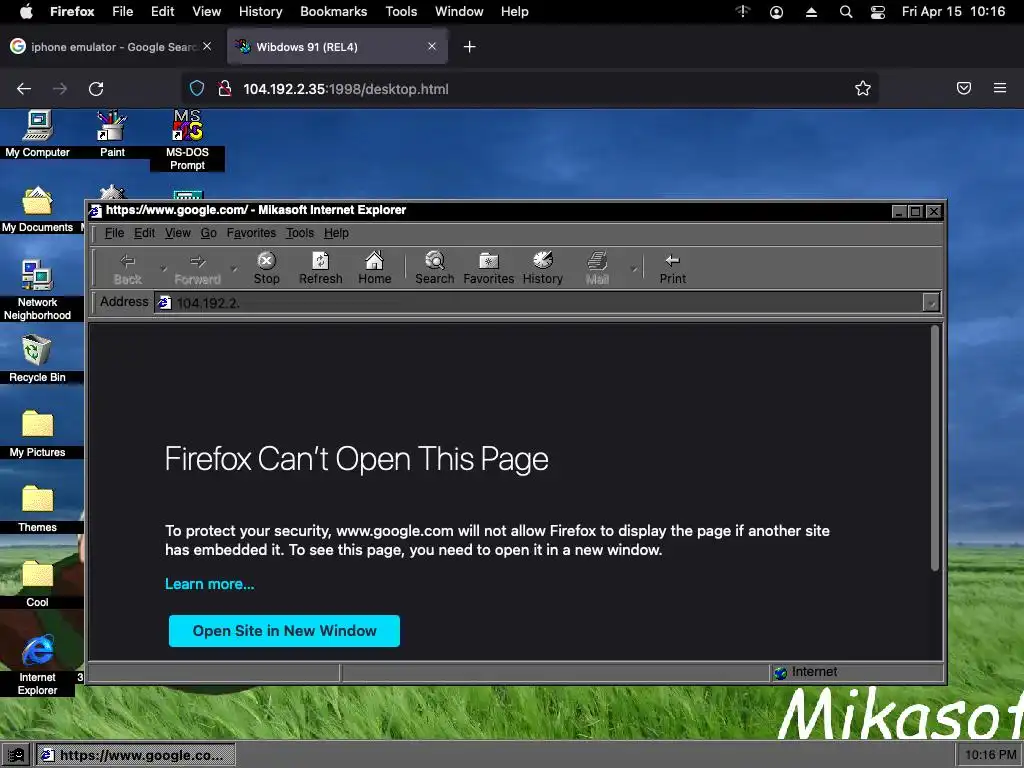
Task: Close the Wibdows 91 tab
Action: click(432, 46)
